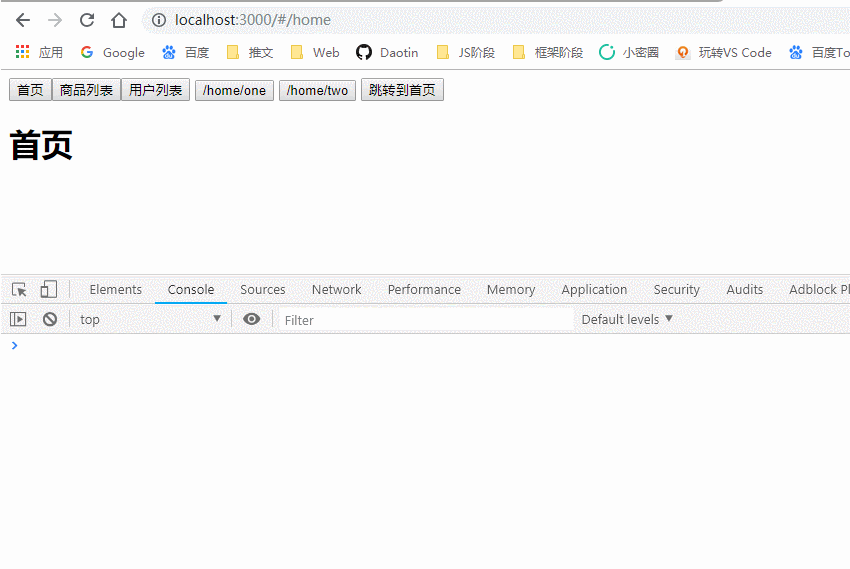Expand the Default levels dropdown

click(627, 320)
